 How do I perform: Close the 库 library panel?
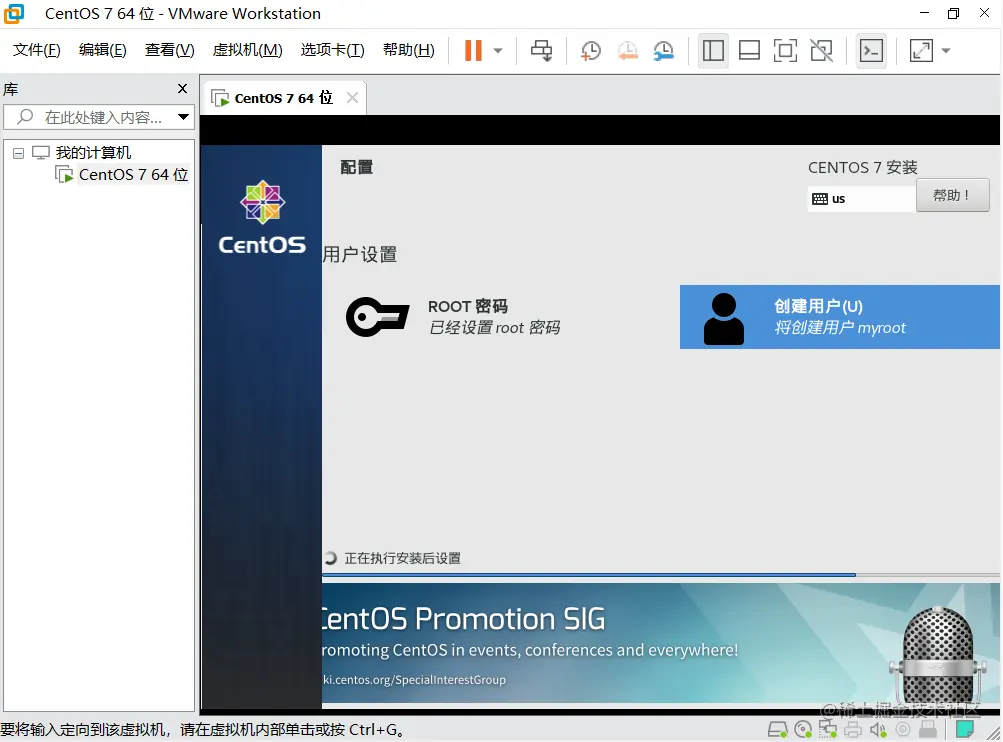point(182,88)
